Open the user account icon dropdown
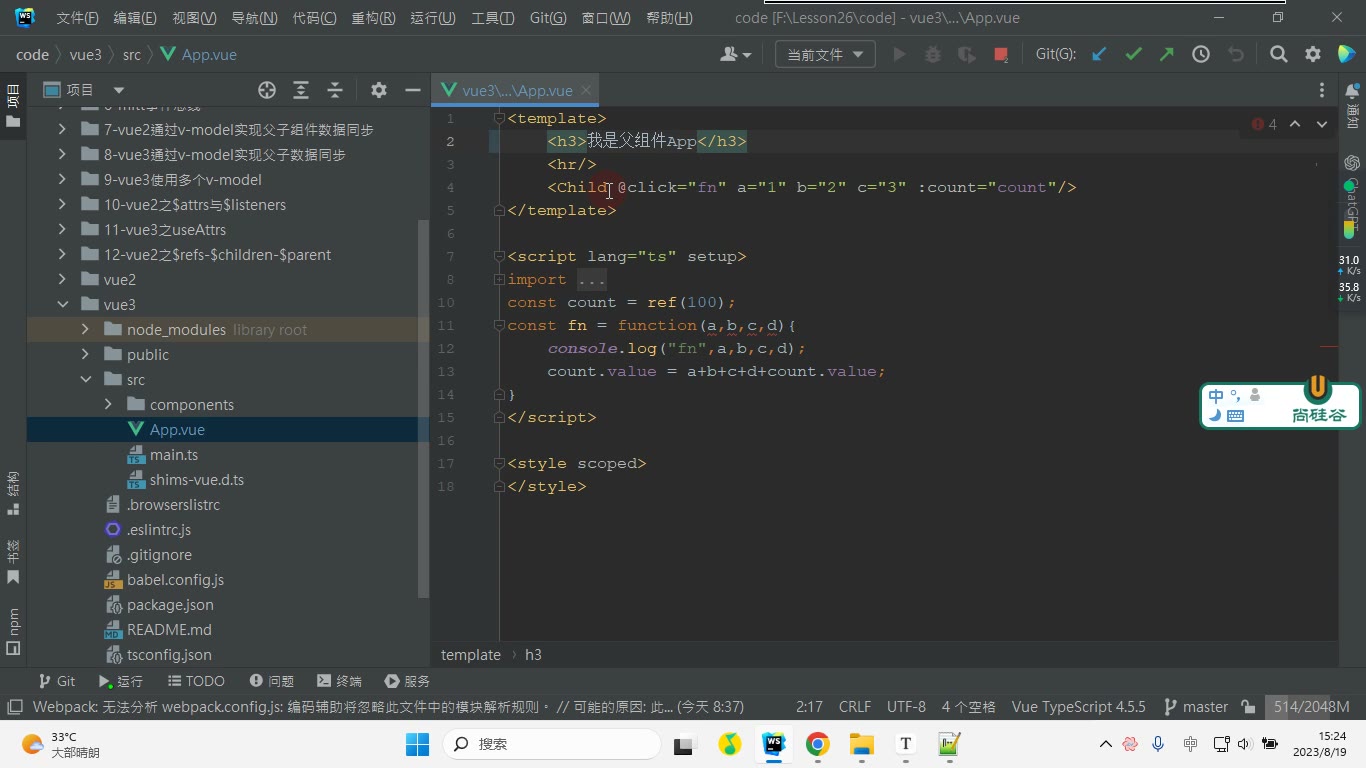The image size is (1366, 768). 736,55
